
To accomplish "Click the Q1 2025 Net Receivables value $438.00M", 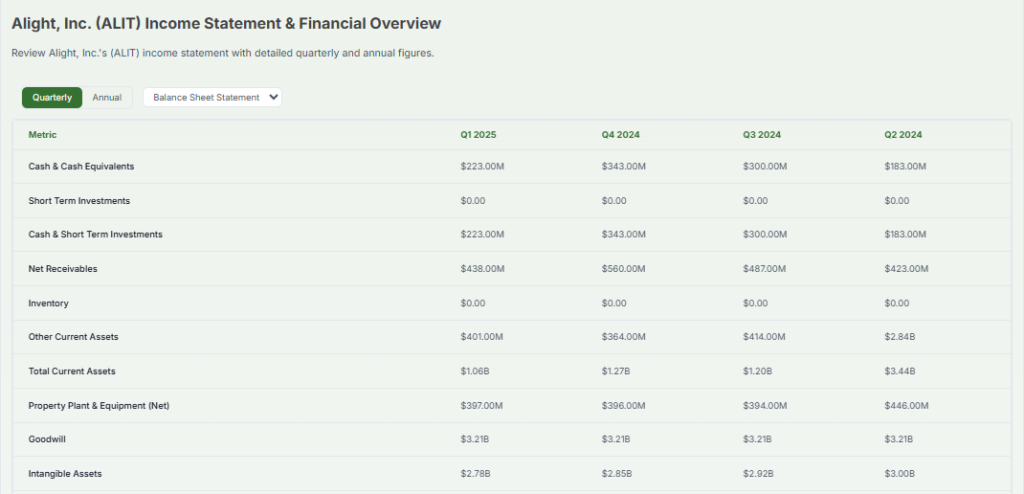I will click(x=482, y=269).
